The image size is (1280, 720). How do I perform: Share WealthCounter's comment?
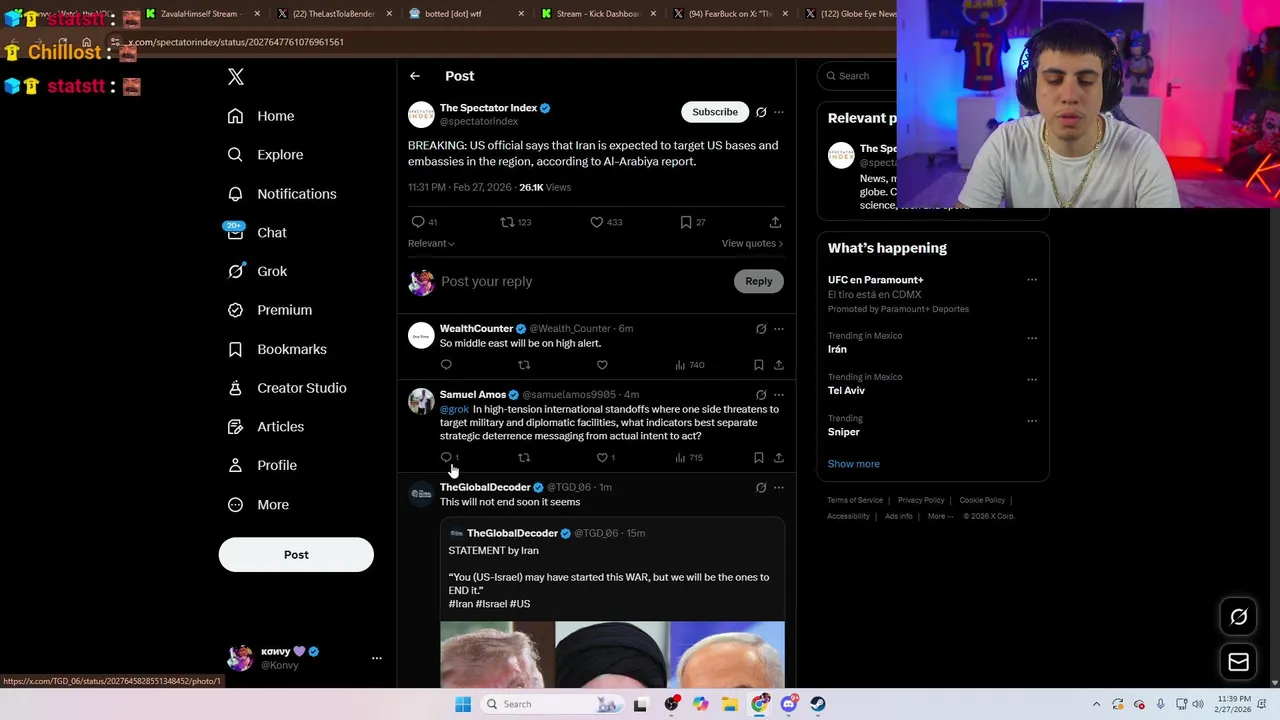[x=779, y=365]
